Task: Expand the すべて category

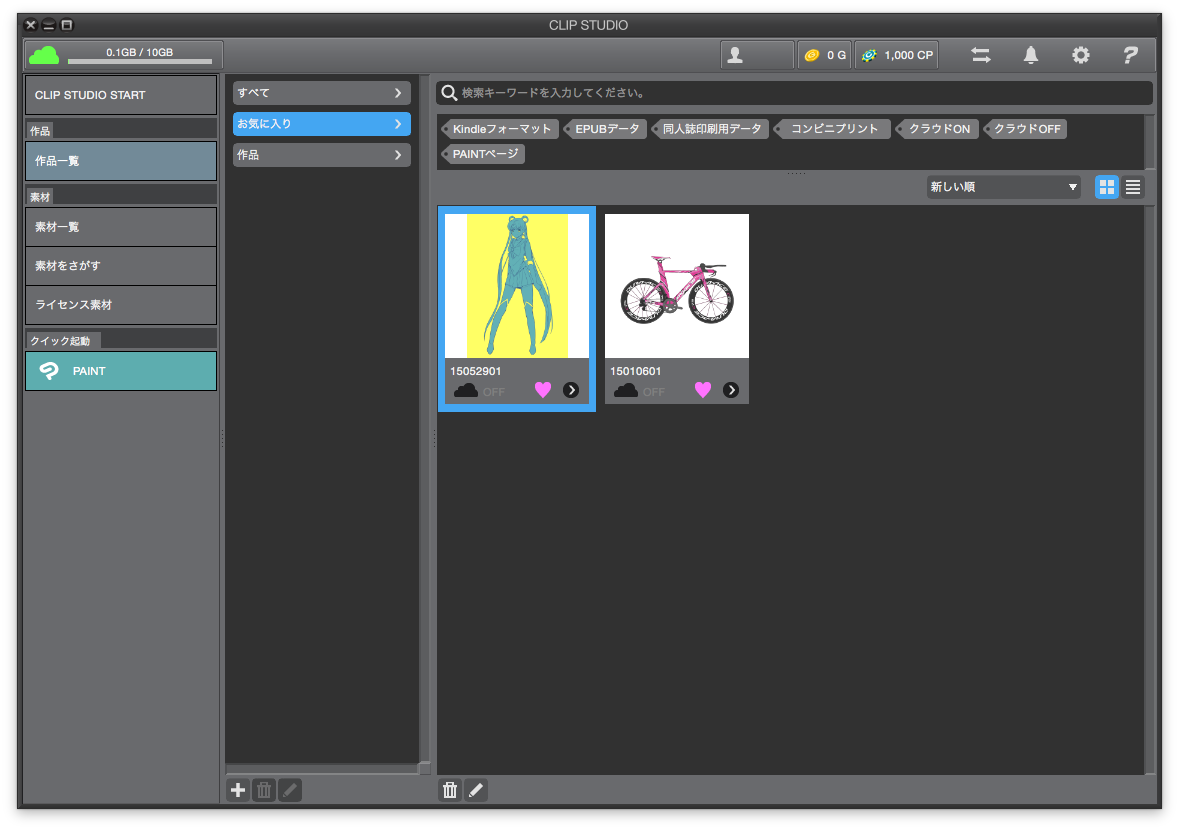Action: coord(321,93)
